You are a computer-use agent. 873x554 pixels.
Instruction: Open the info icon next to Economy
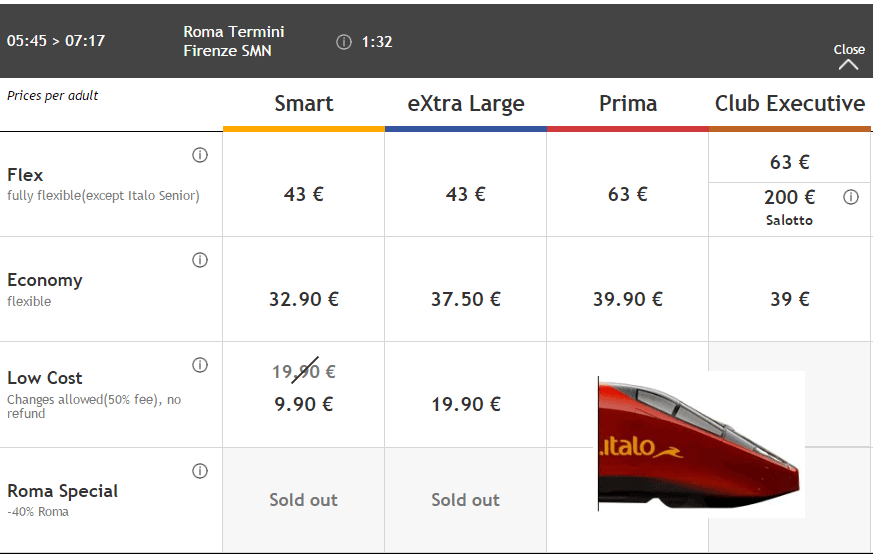click(x=200, y=260)
